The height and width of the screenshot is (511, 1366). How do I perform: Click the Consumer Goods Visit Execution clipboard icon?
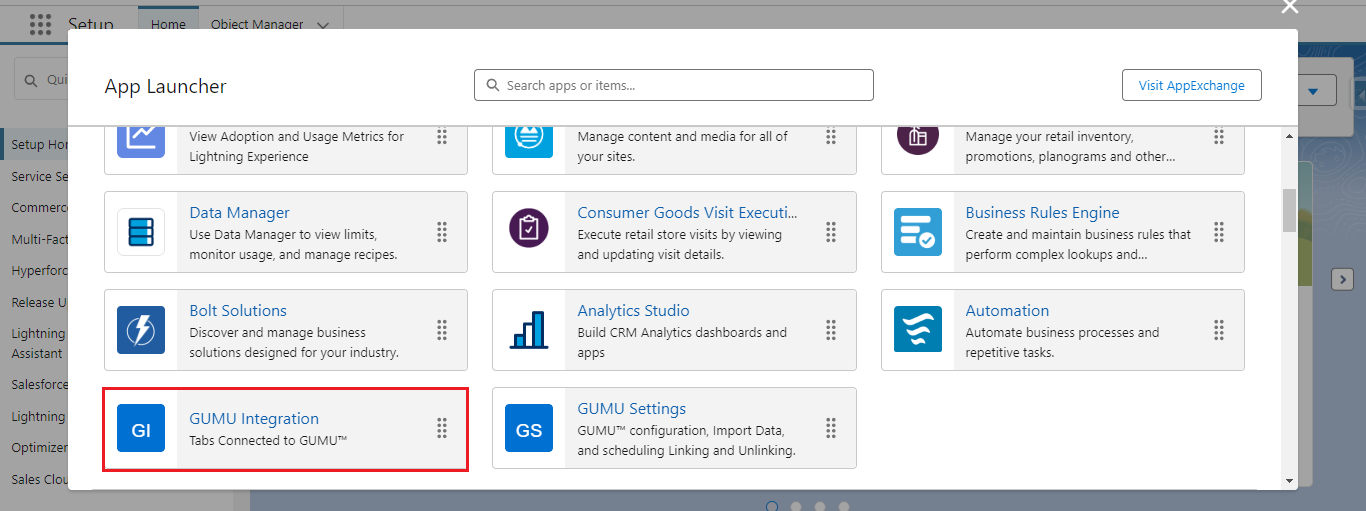coord(529,233)
